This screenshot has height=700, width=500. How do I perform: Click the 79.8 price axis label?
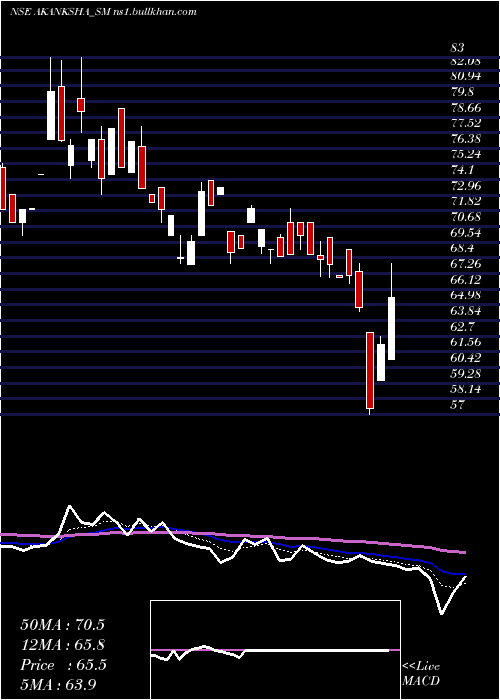(x=462, y=92)
